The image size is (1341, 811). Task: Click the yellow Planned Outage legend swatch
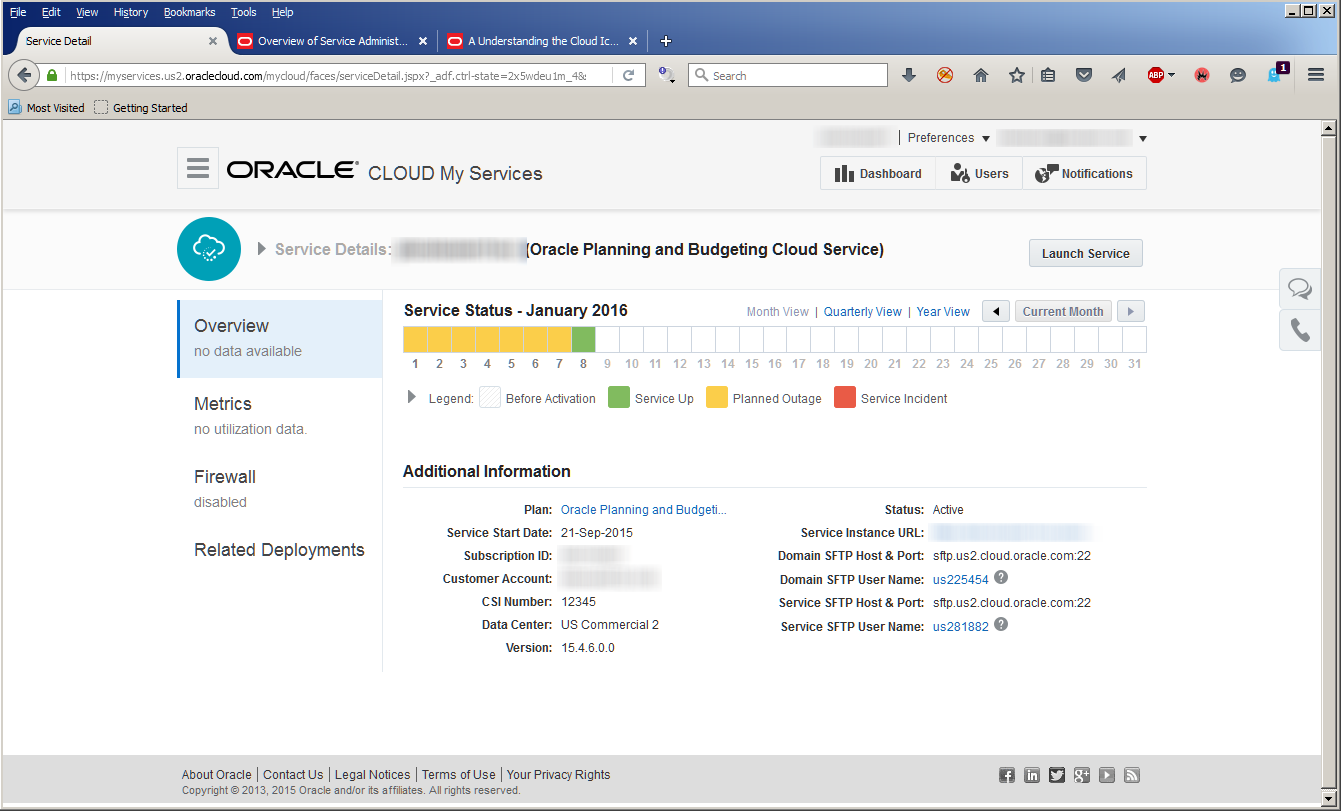(716, 398)
